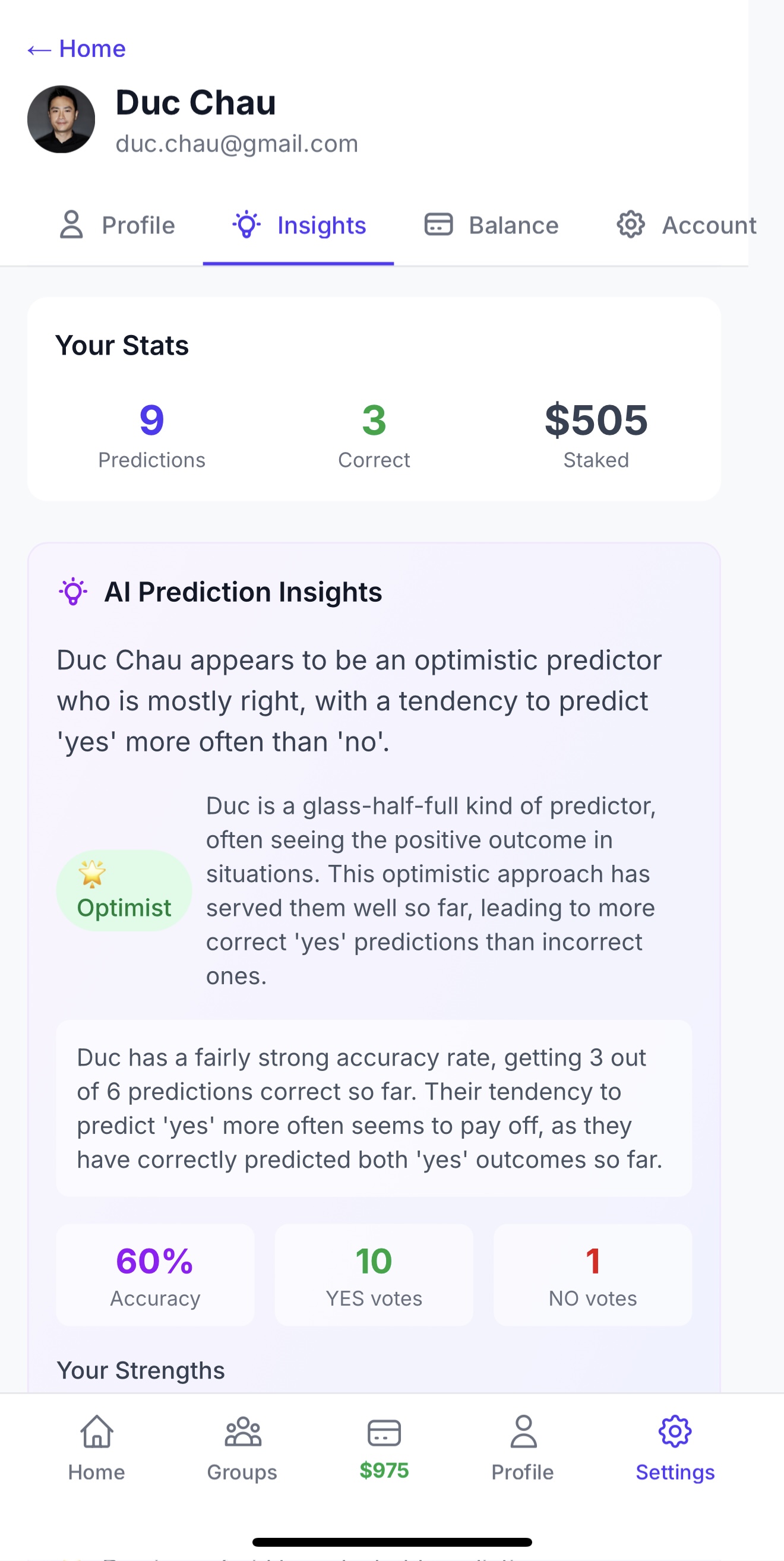Tap the Home icon in bottom navigation

click(96, 1433)
